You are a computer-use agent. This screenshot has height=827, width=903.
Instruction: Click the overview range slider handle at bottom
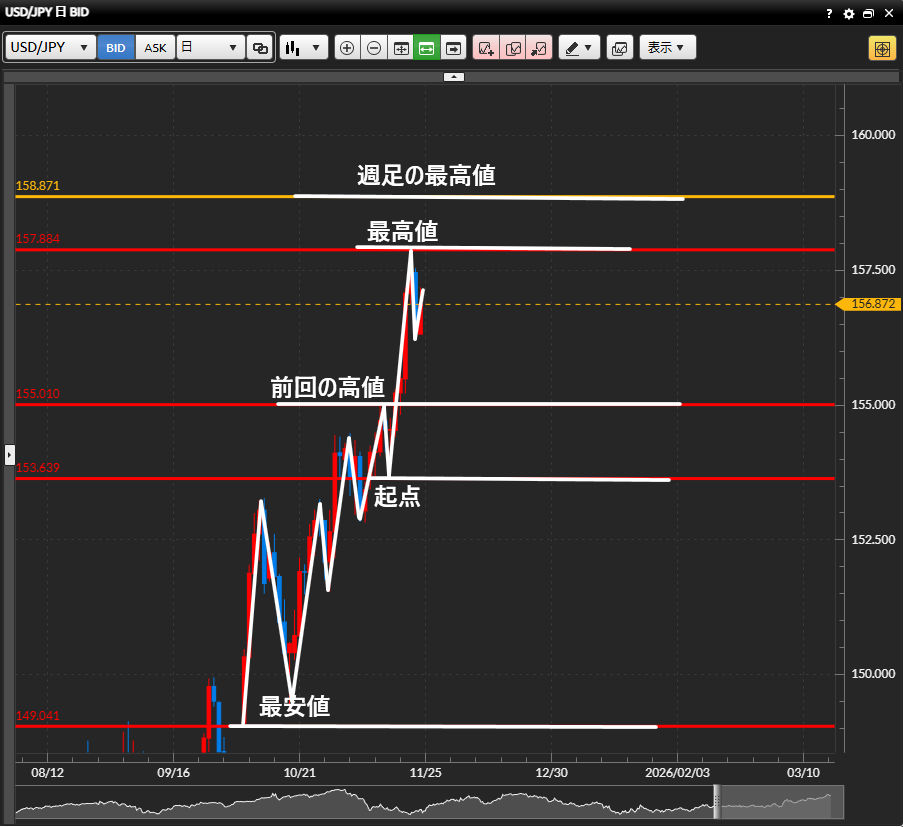click(x=716, y=802)
